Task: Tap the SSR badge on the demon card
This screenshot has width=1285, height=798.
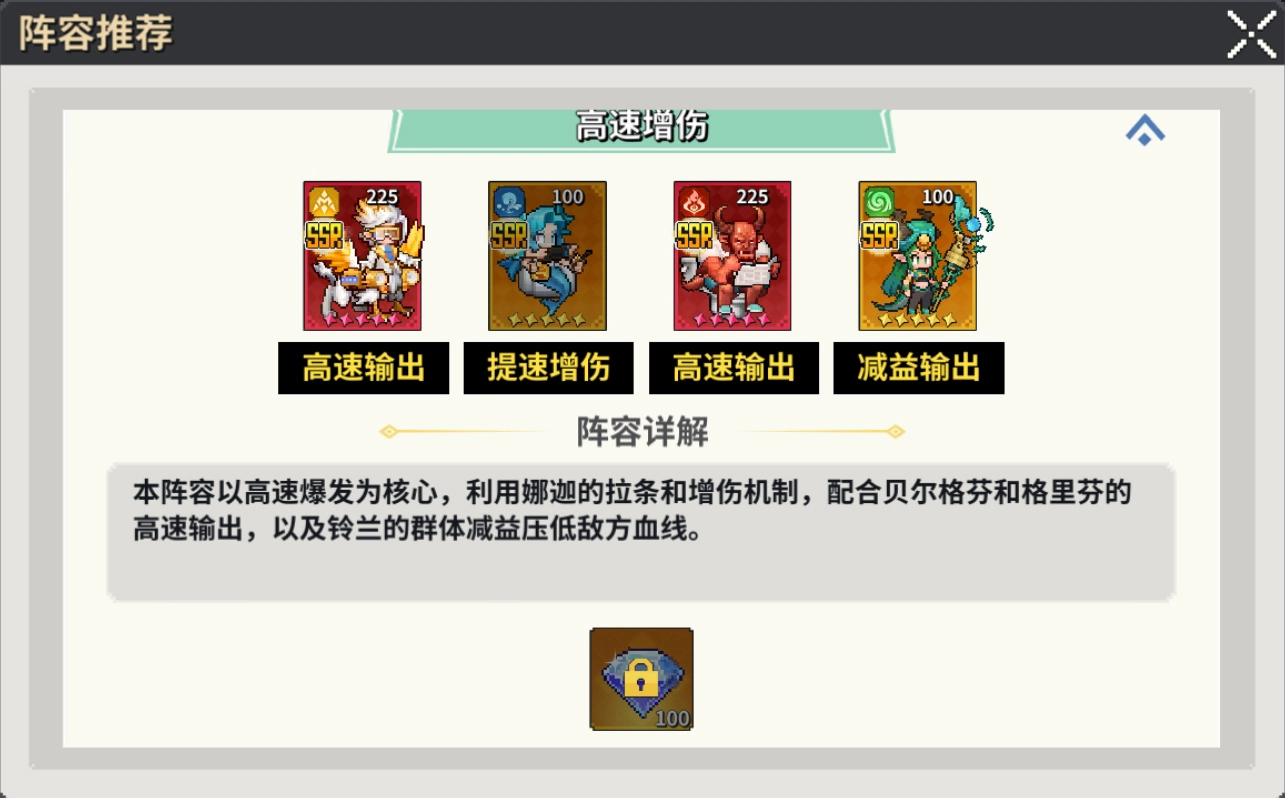Action: (695, 236)
